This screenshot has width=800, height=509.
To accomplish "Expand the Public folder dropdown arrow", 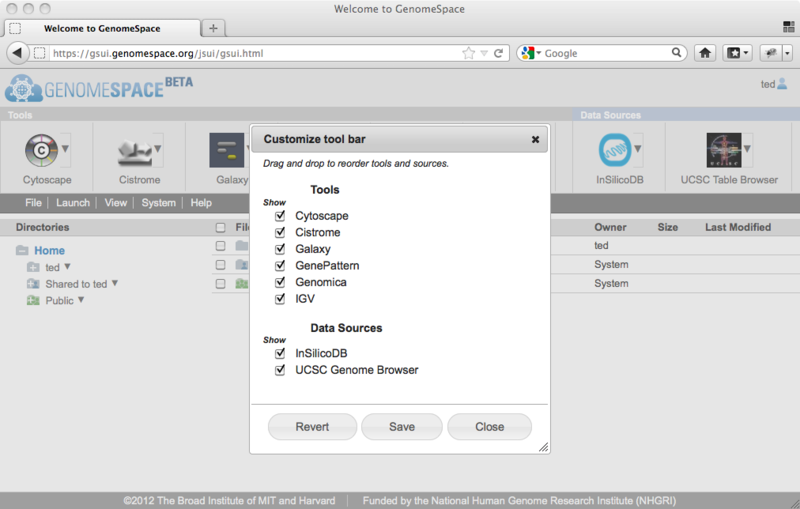I will click(x=82, y=300).
